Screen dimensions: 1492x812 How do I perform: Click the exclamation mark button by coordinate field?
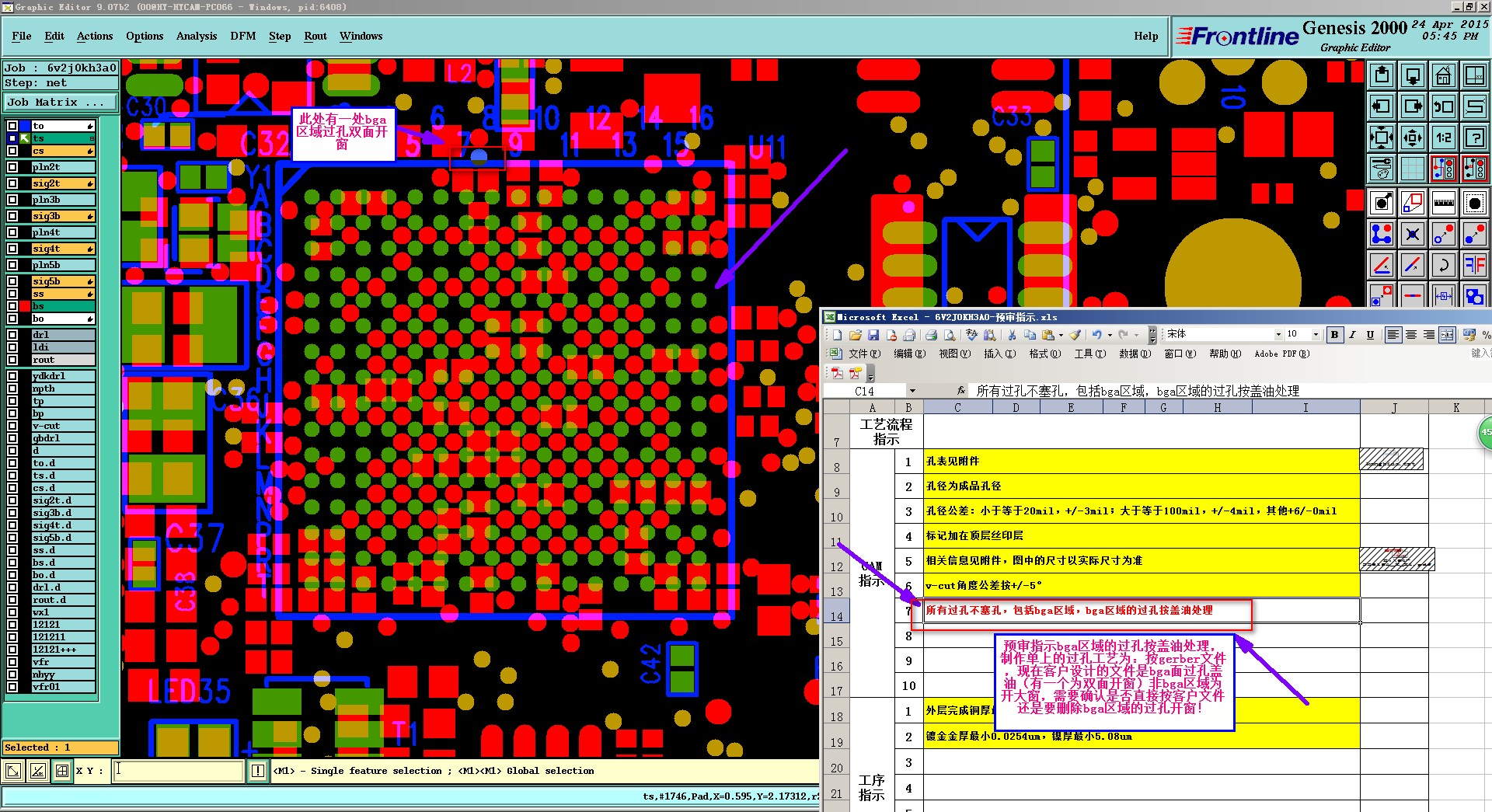(x=258, y=771)
